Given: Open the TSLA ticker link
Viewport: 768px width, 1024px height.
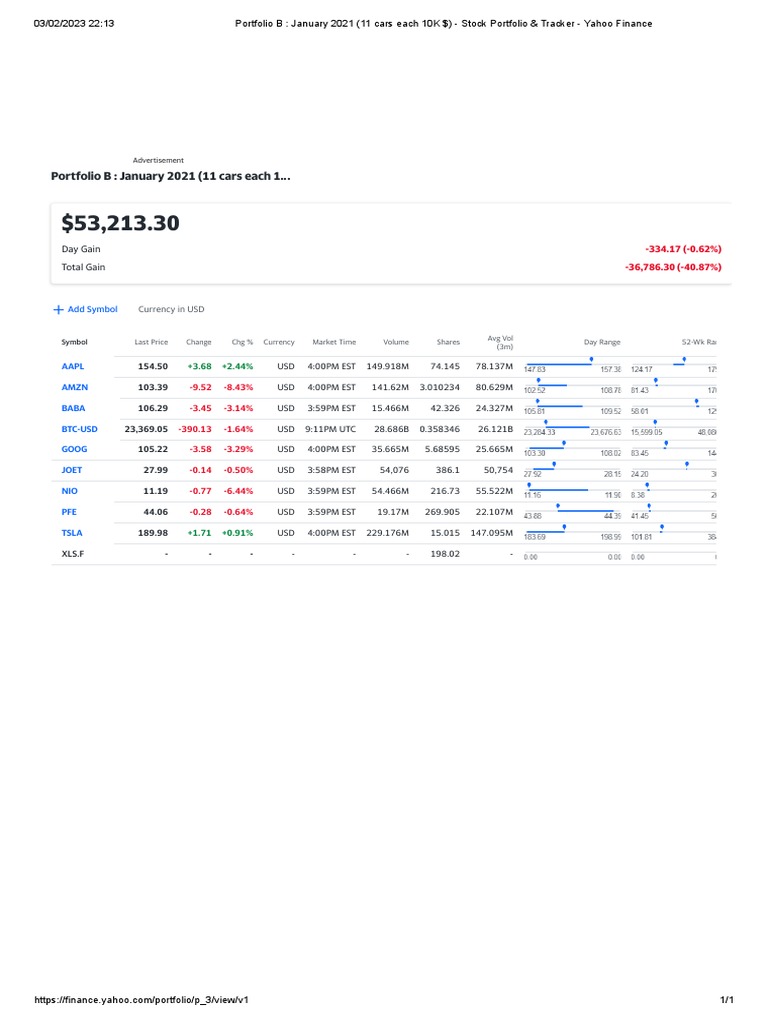Looking at the screenshot, I should tap(72, 533).
